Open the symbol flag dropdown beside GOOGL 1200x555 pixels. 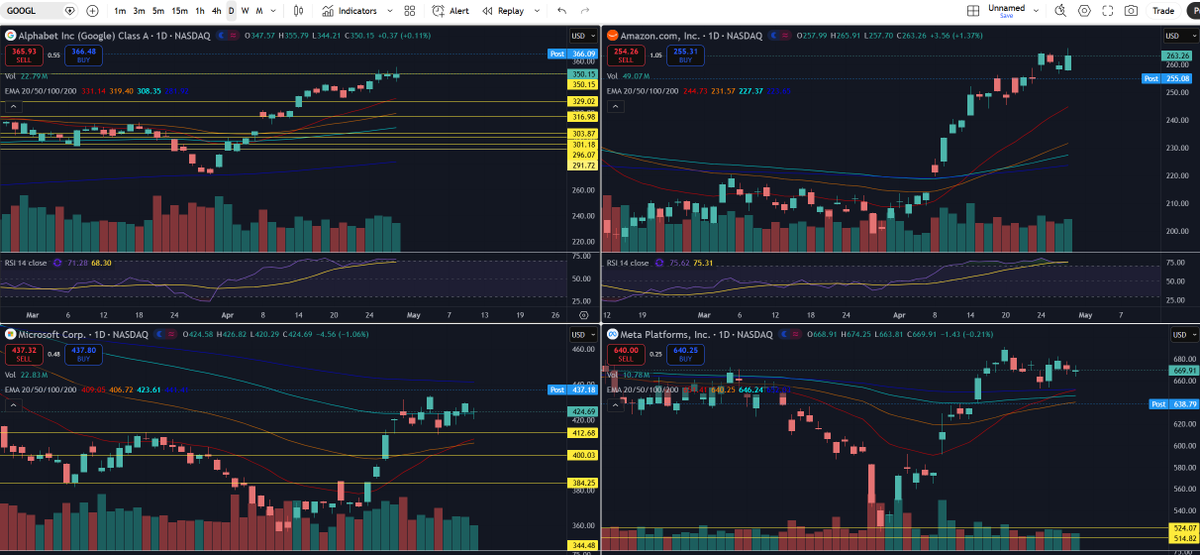(69, 10)
